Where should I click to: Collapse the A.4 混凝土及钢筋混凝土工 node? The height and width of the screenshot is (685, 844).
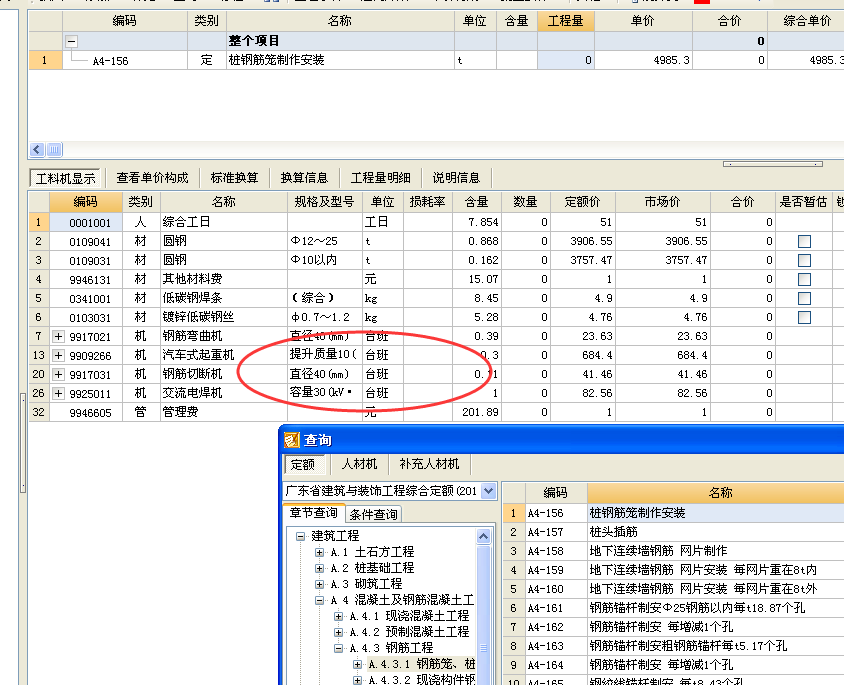(319, 600)
